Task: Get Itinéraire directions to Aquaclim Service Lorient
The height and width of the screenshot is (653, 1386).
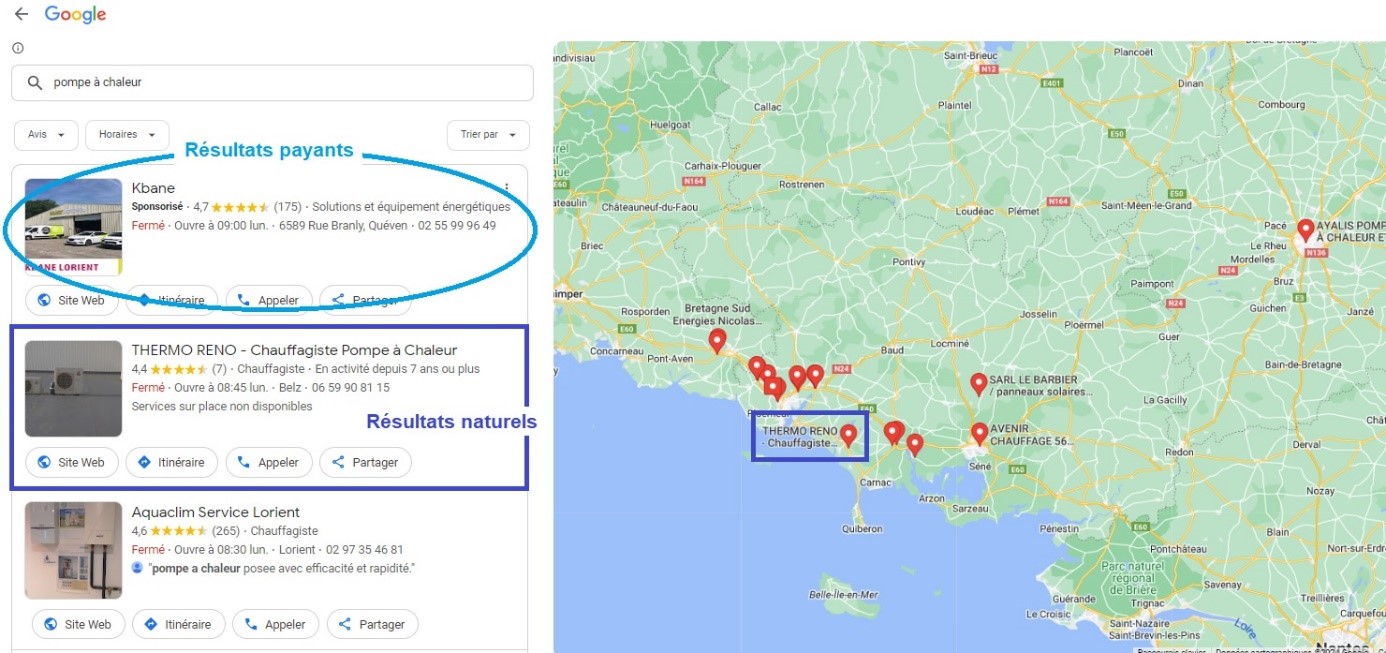Action: click(x=178, y=625)
